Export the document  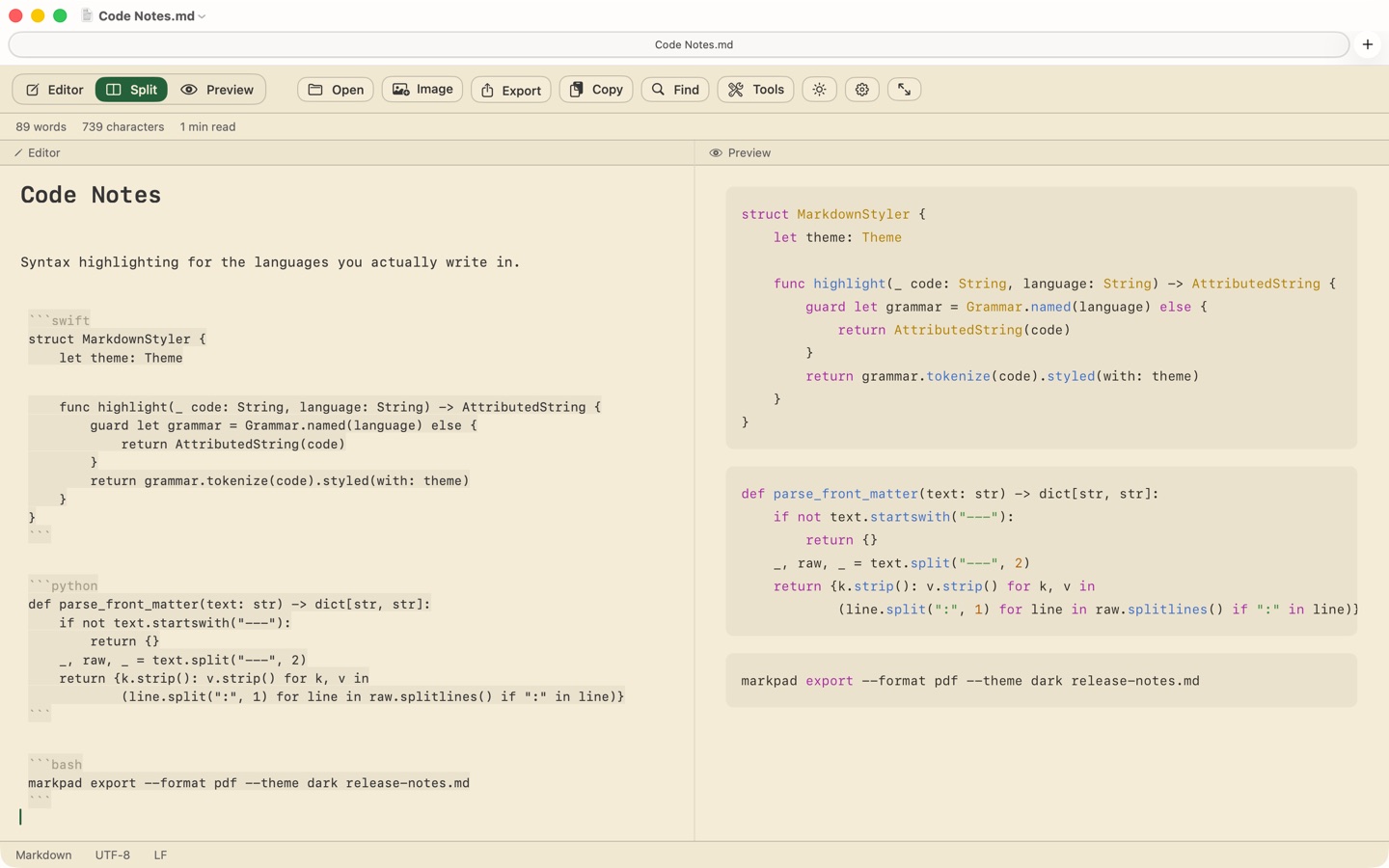point(511,90)
